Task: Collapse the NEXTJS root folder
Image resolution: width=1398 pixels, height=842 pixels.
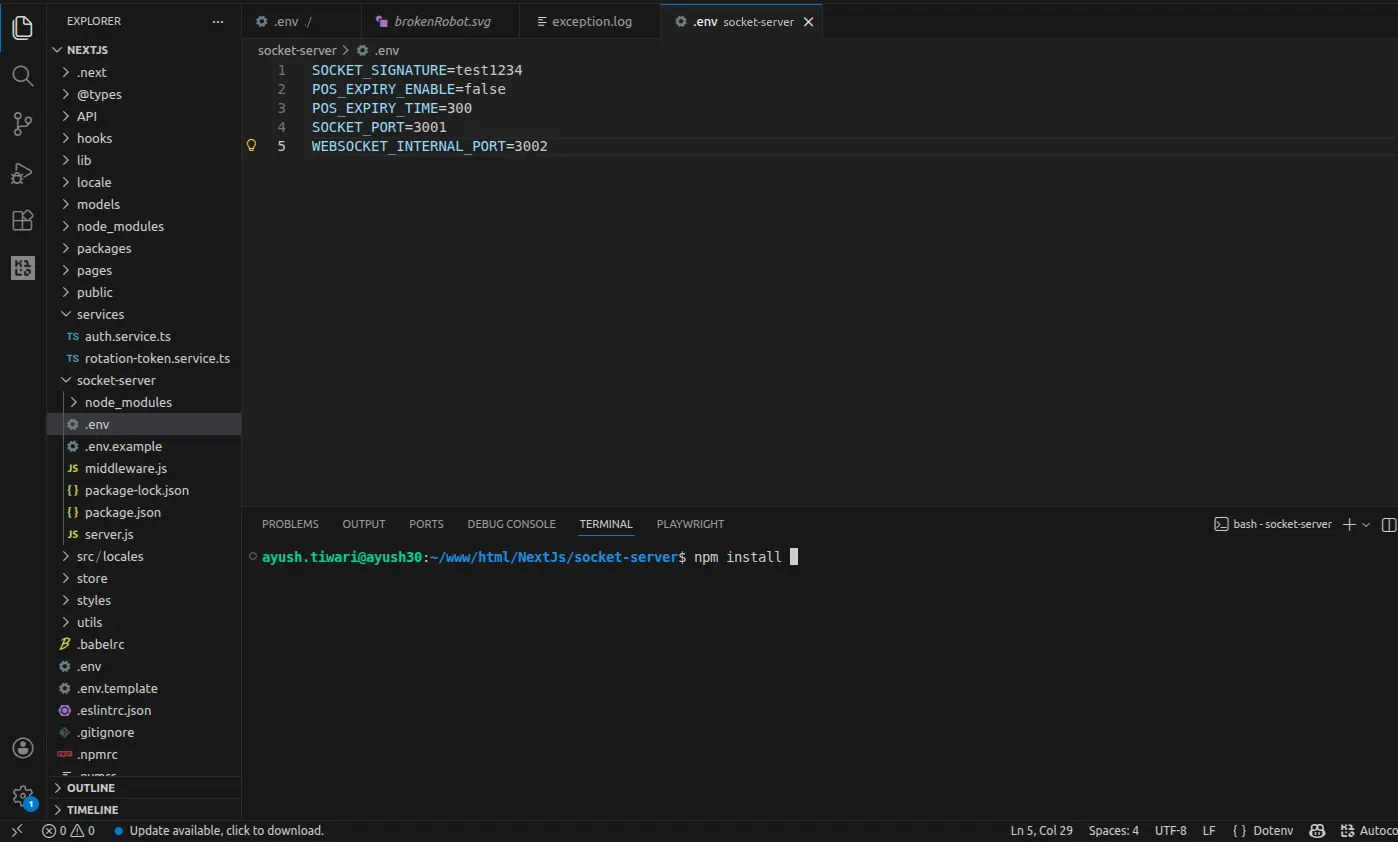Action: pos(87,50)
